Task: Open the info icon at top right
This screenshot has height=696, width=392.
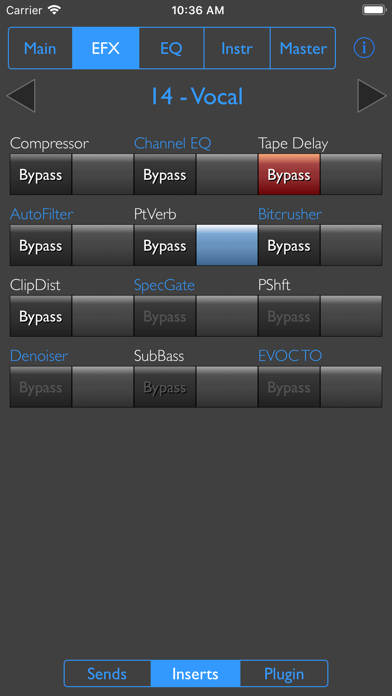Action: 364,47
